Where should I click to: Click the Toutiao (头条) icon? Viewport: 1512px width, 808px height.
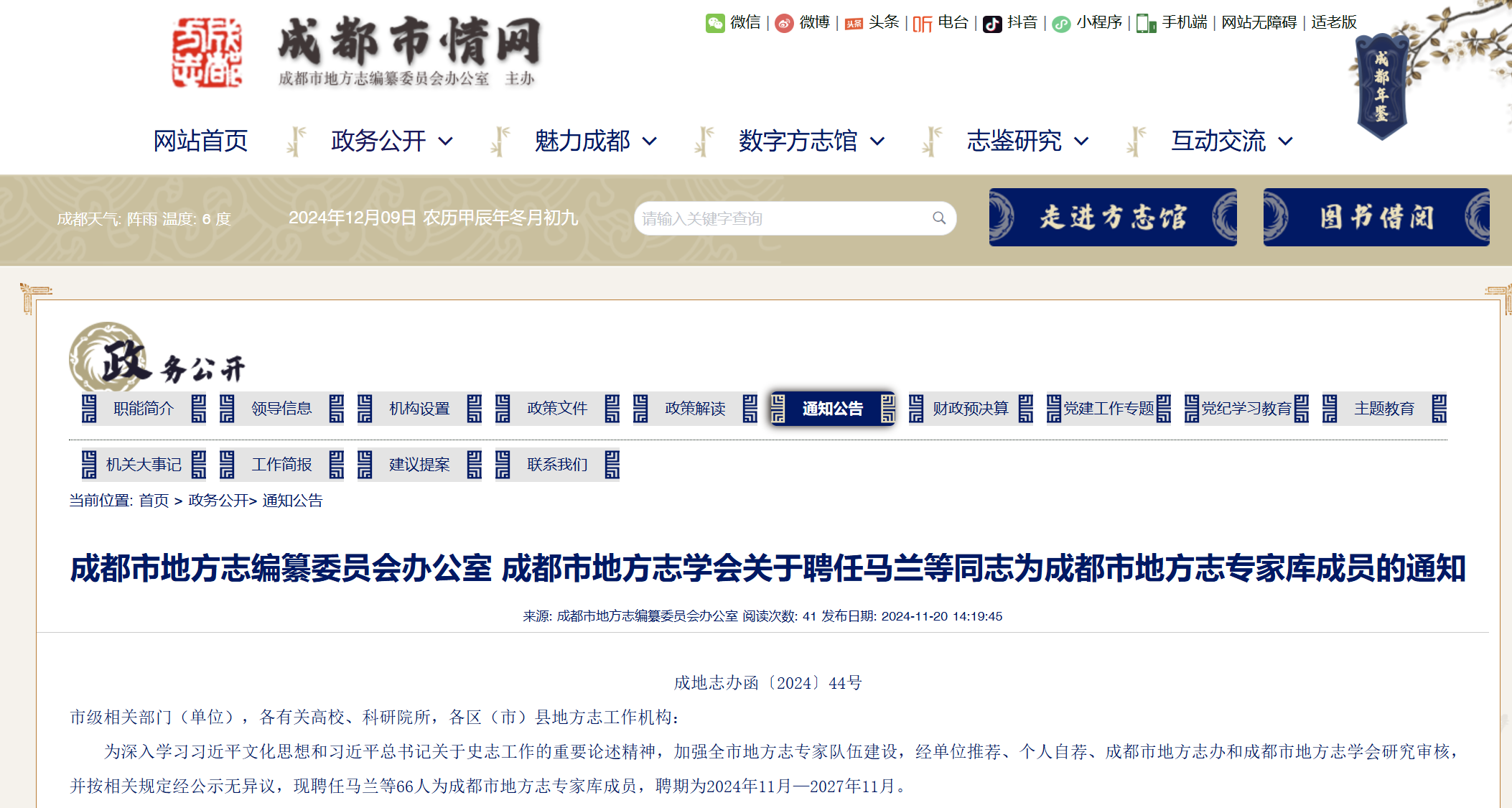[854, 24]
